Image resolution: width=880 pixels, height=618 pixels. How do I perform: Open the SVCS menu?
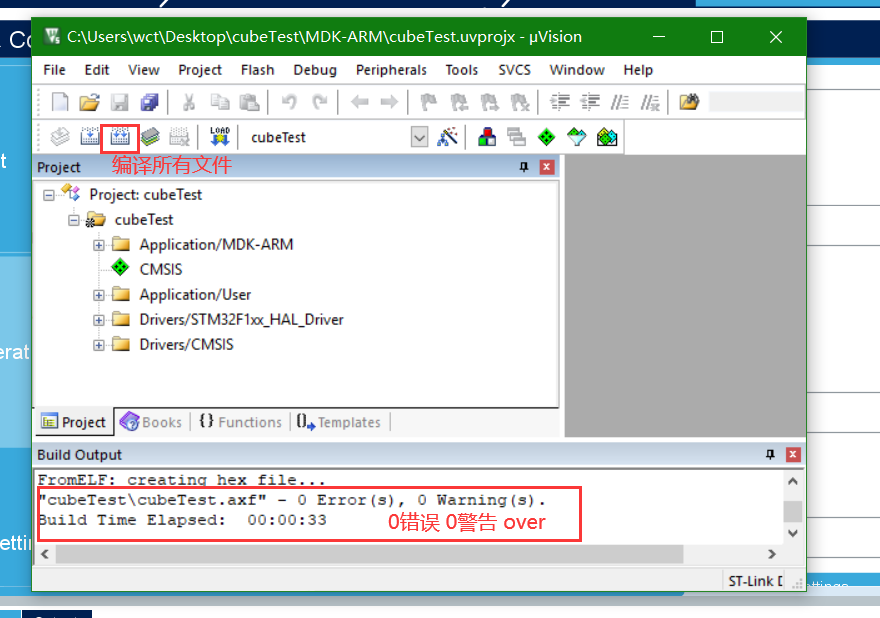click(x=515, y=70)
